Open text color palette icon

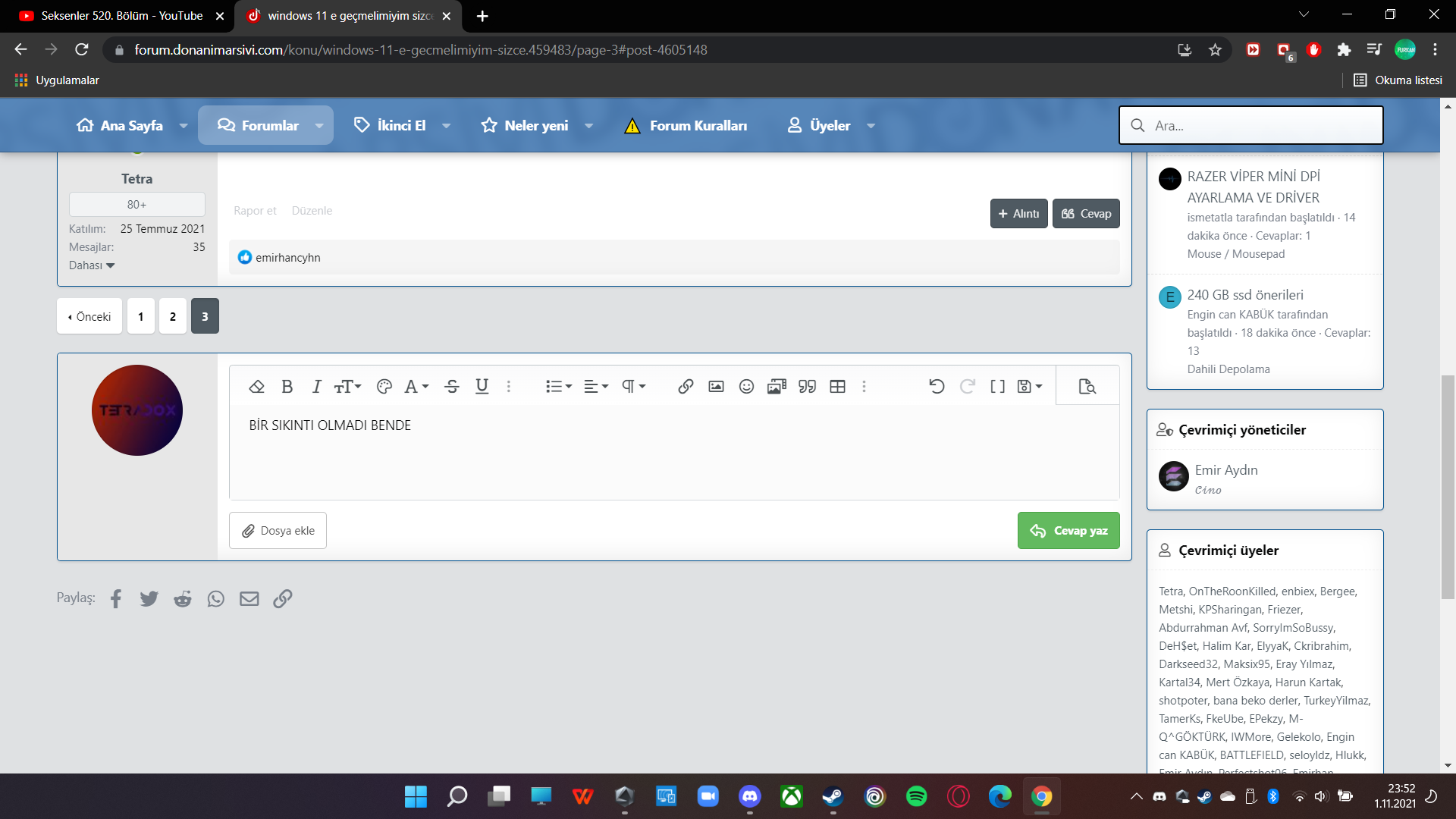[384, 387]
